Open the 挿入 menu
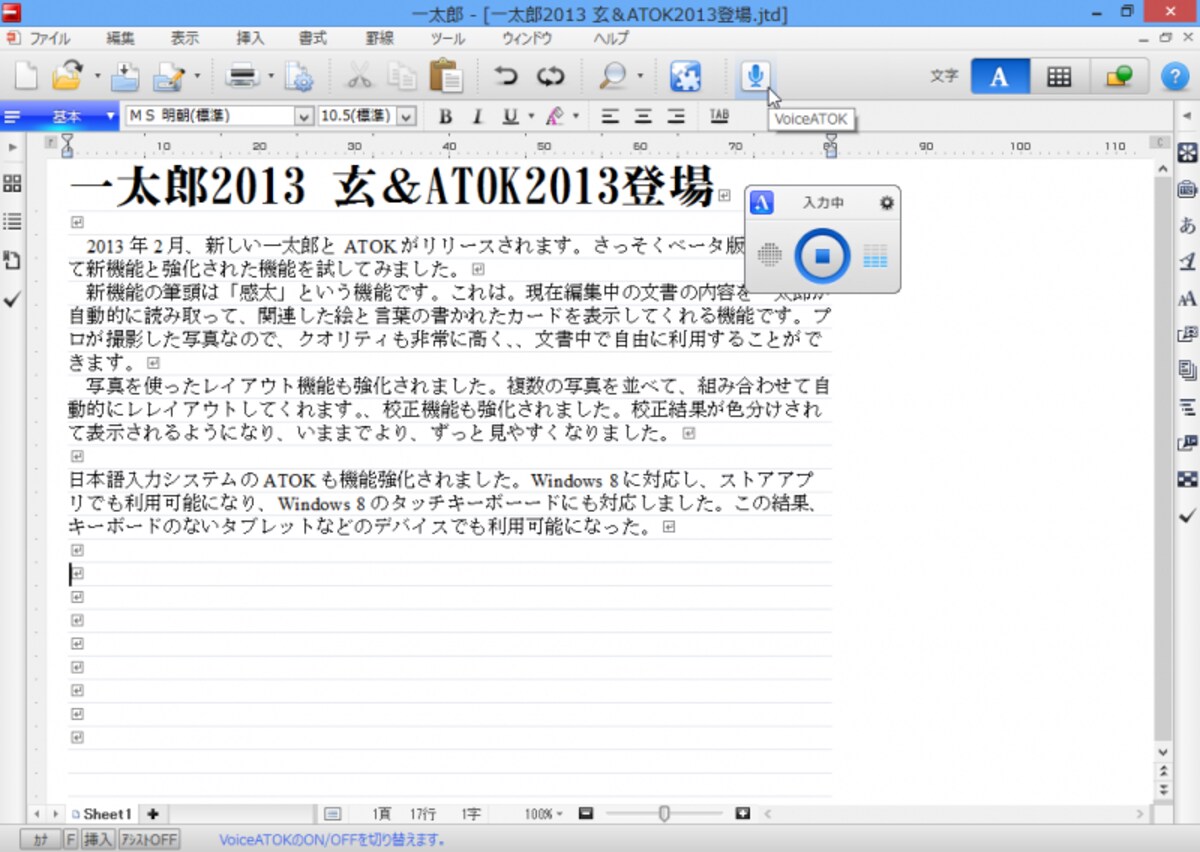The height and width of the screenshot is (852, 1200). (x=250, y=38)
